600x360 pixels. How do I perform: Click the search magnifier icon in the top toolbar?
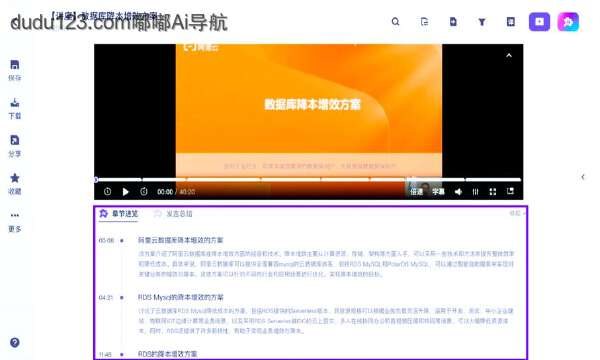tap(395, 22)
